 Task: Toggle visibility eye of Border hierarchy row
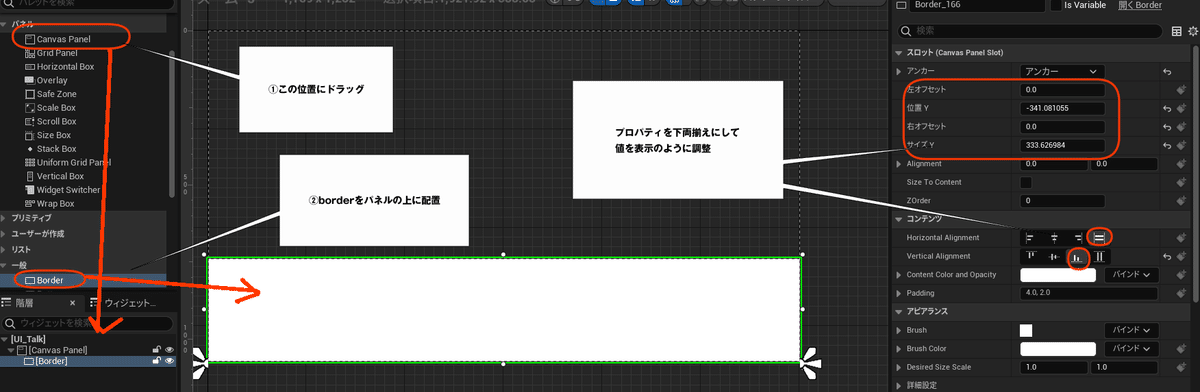(x=170, y=361)
